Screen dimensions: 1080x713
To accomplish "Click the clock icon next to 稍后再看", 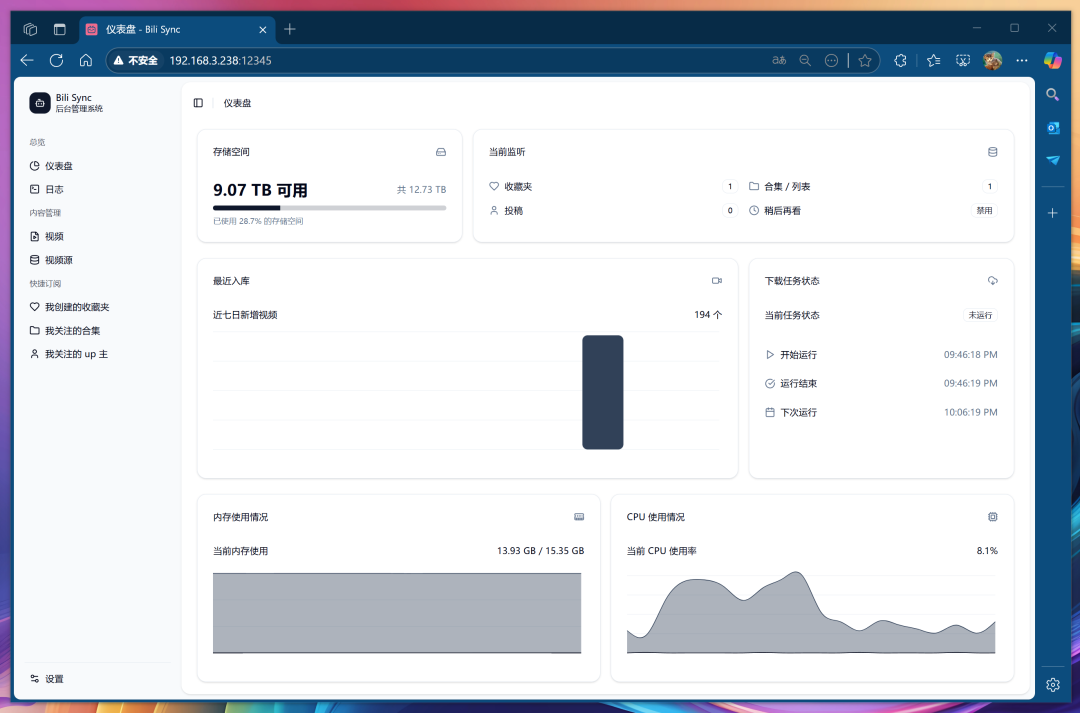I will point(754,210).
